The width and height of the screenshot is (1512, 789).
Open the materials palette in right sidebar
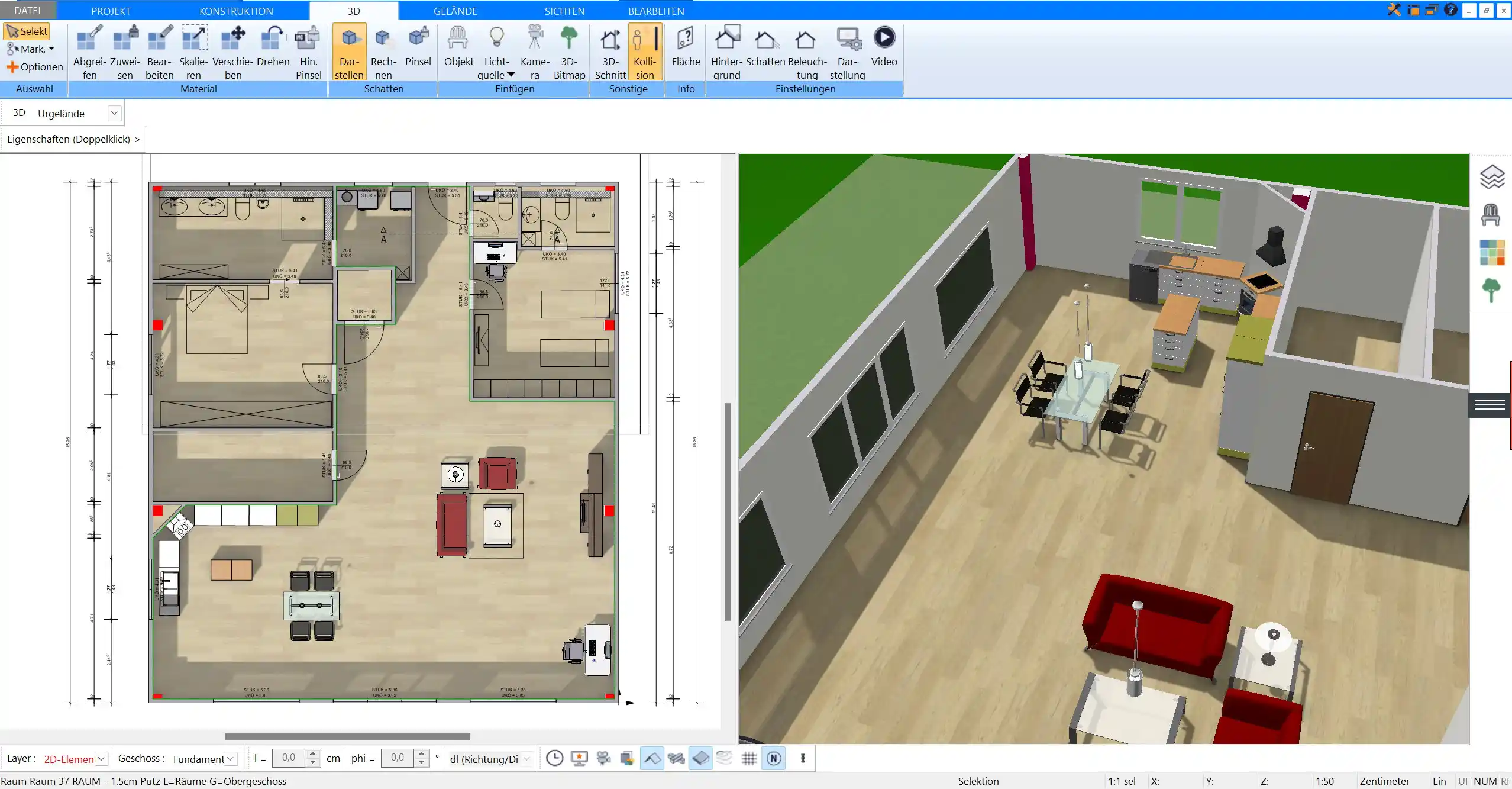[1492, 253]
